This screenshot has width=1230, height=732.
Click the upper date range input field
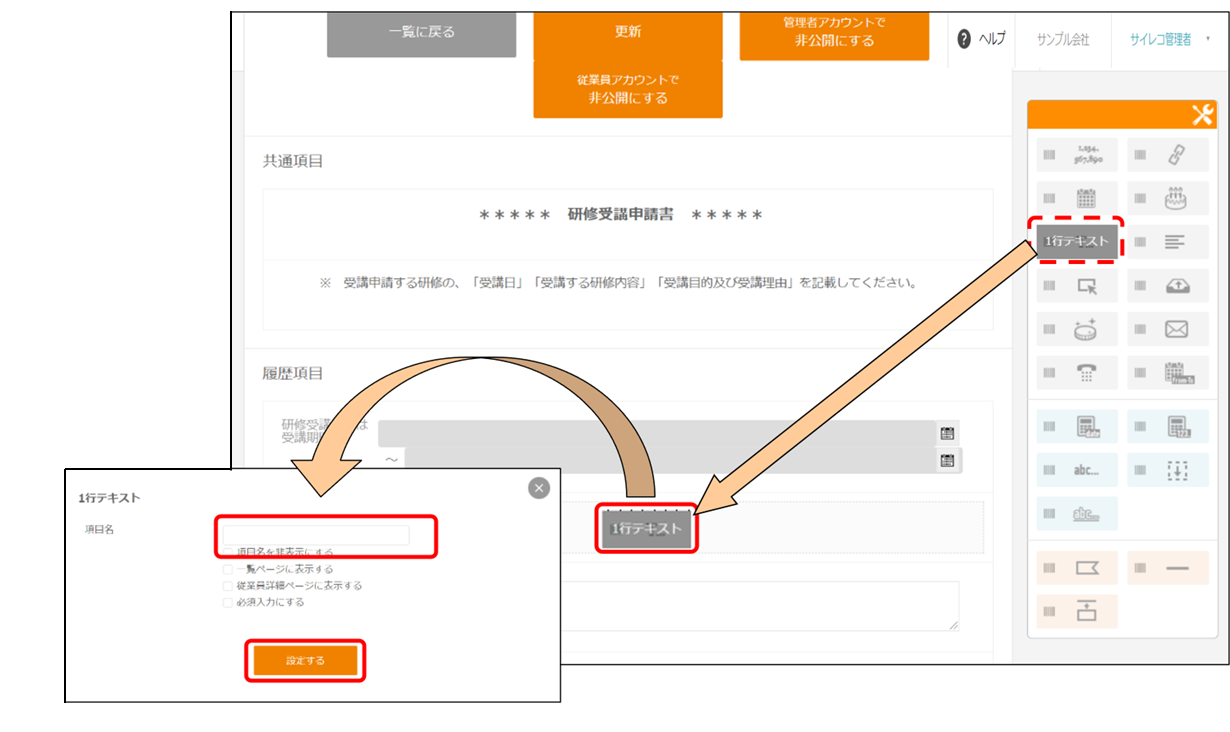click(x=657, y=433)
